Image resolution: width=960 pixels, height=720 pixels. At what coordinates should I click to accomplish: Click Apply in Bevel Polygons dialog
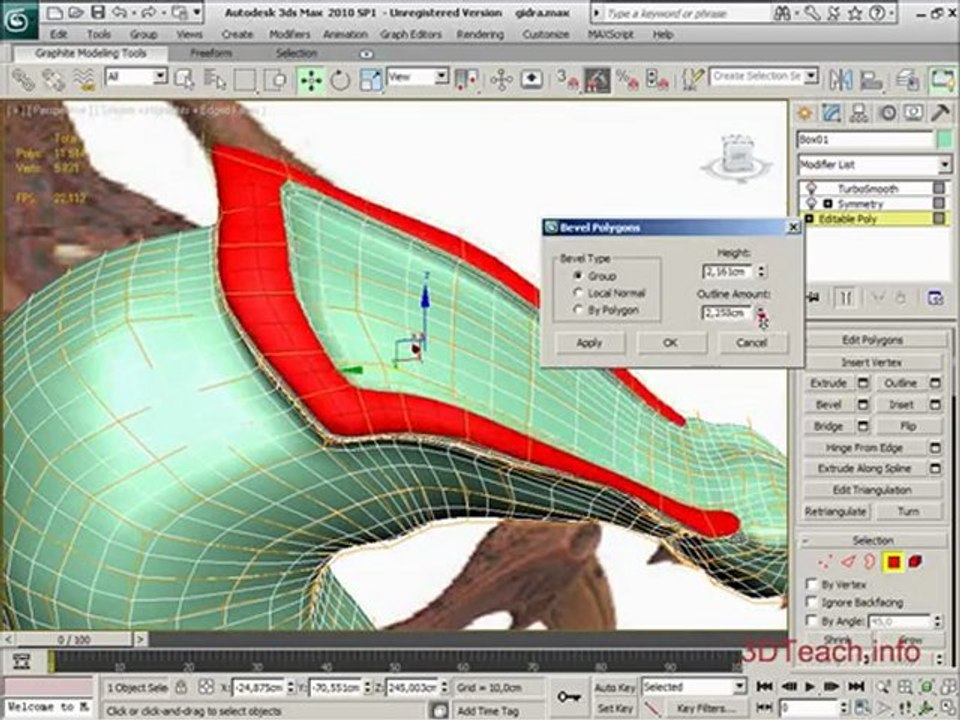click(590, 343)
